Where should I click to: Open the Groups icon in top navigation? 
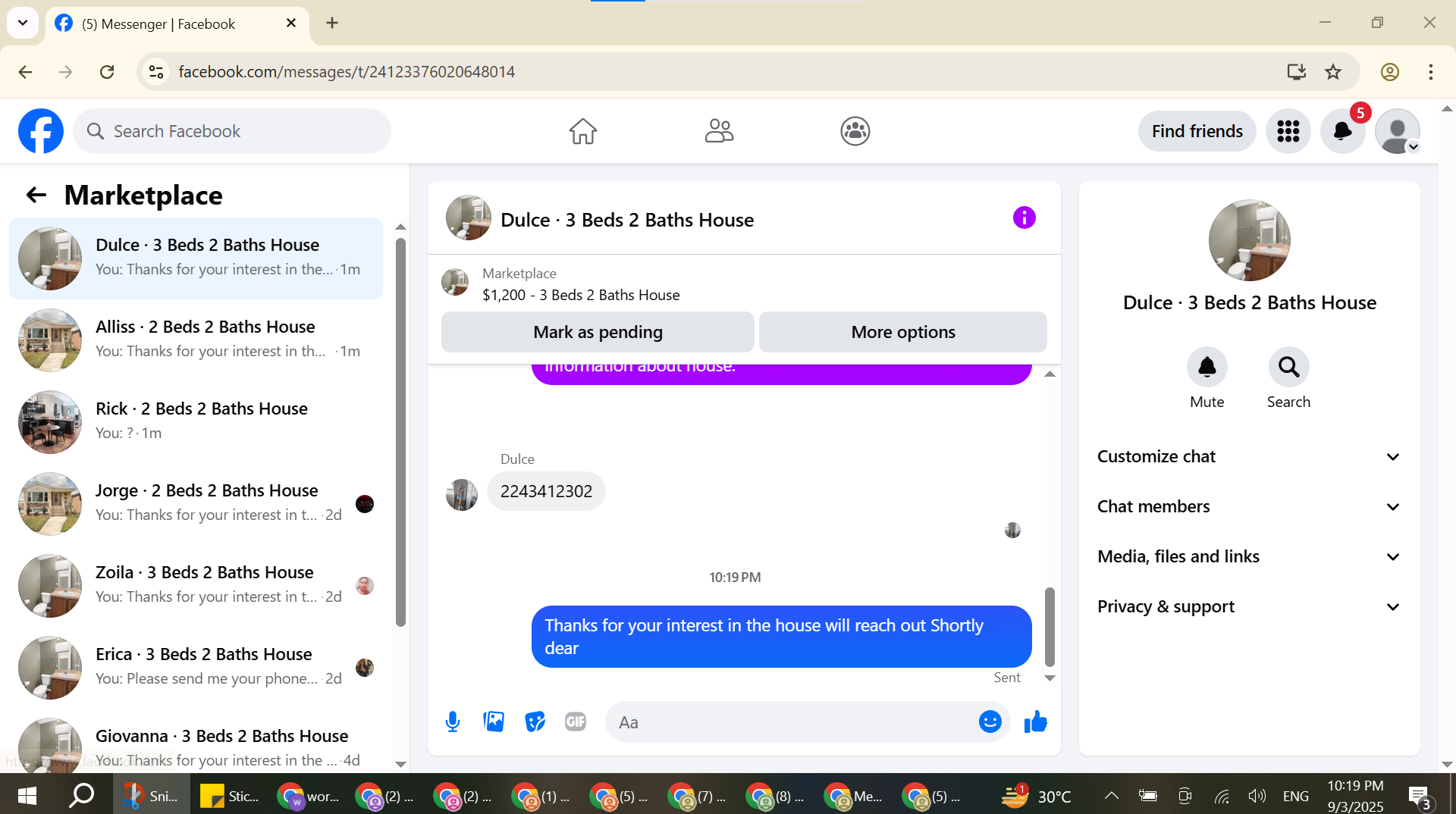point(855,131)
